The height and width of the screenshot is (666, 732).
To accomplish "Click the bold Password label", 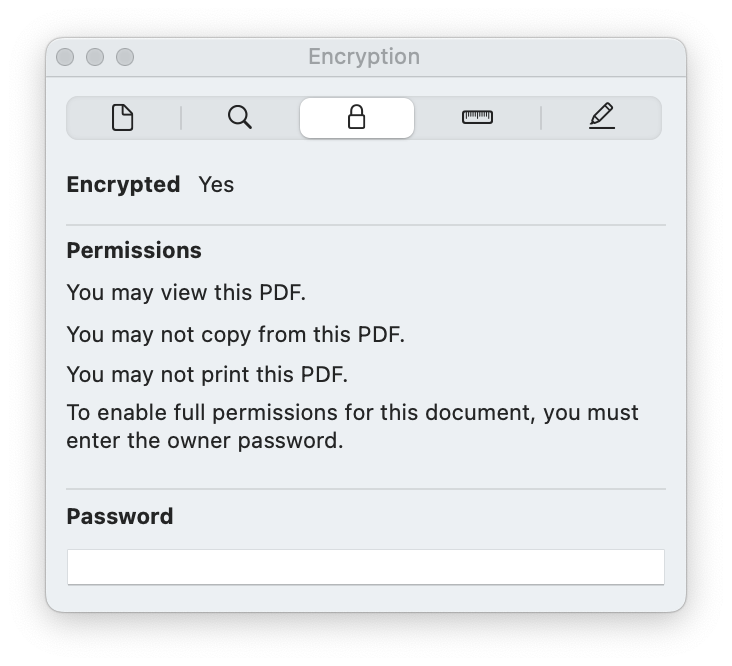I will coord(120,517).
